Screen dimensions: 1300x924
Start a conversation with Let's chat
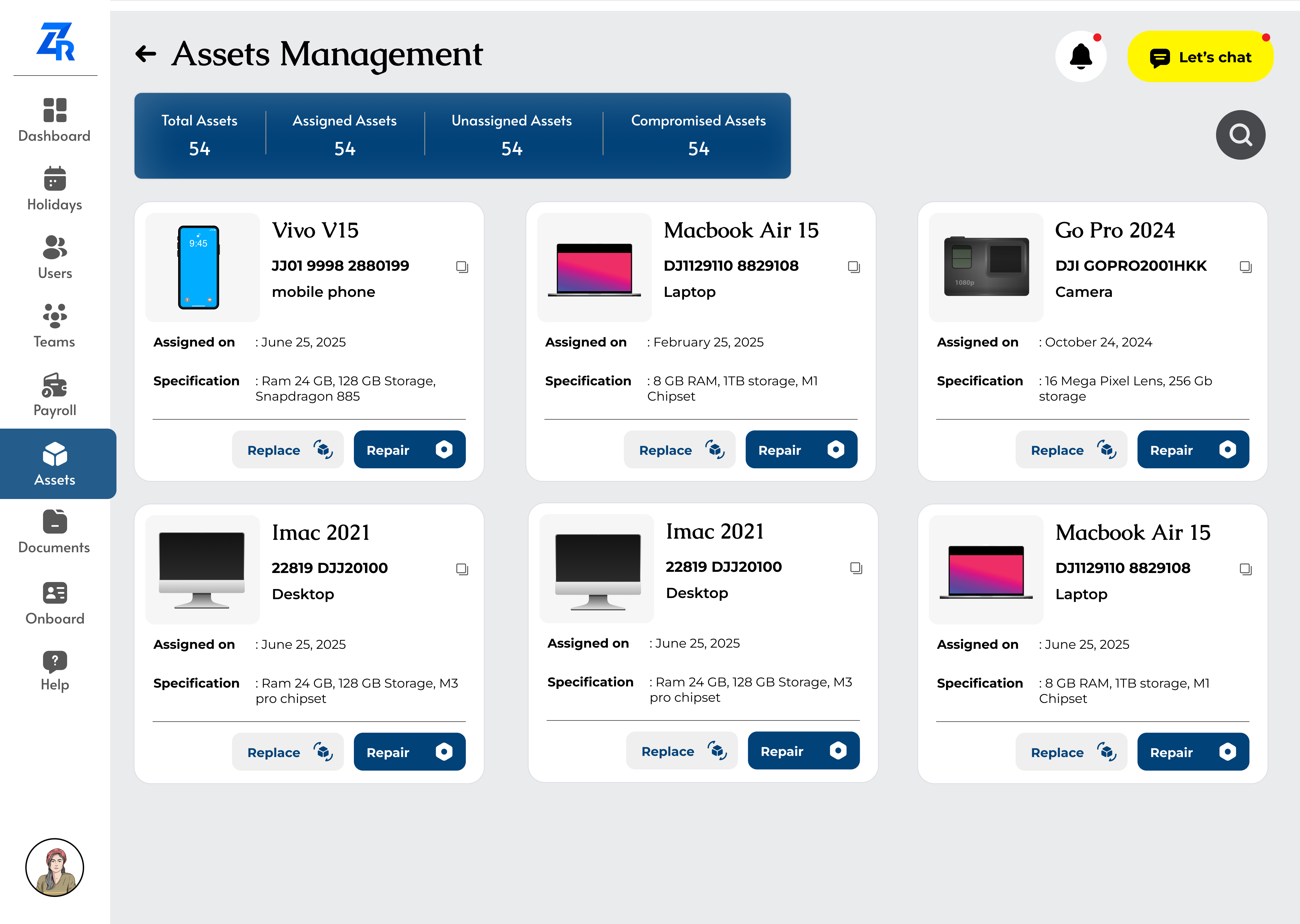[1200, 57]
